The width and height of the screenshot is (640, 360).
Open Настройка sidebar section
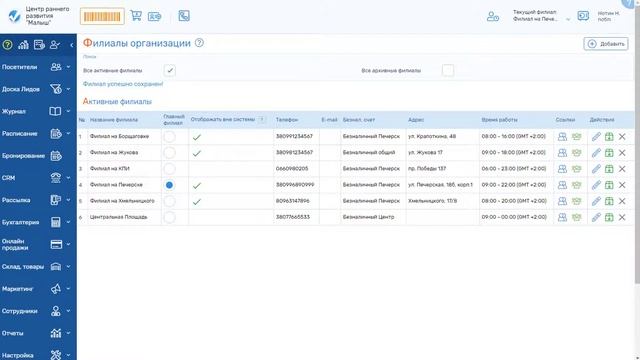point(38,354)
